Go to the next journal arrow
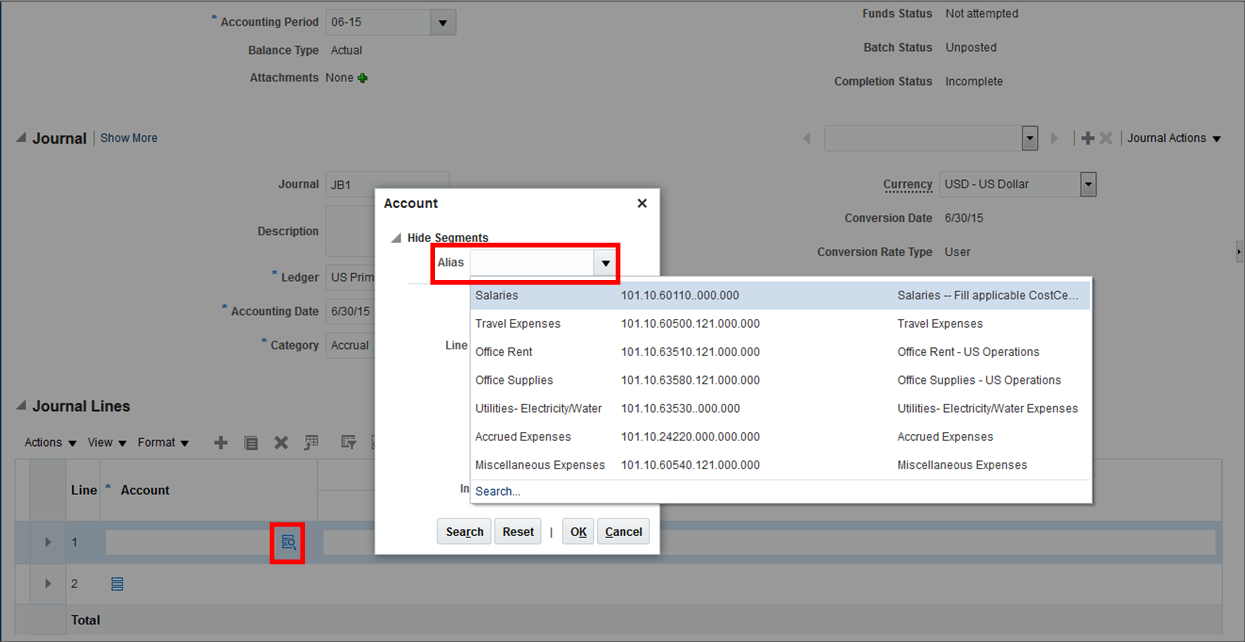This screenshot has width=1245, height=642. pos(1054,138)
